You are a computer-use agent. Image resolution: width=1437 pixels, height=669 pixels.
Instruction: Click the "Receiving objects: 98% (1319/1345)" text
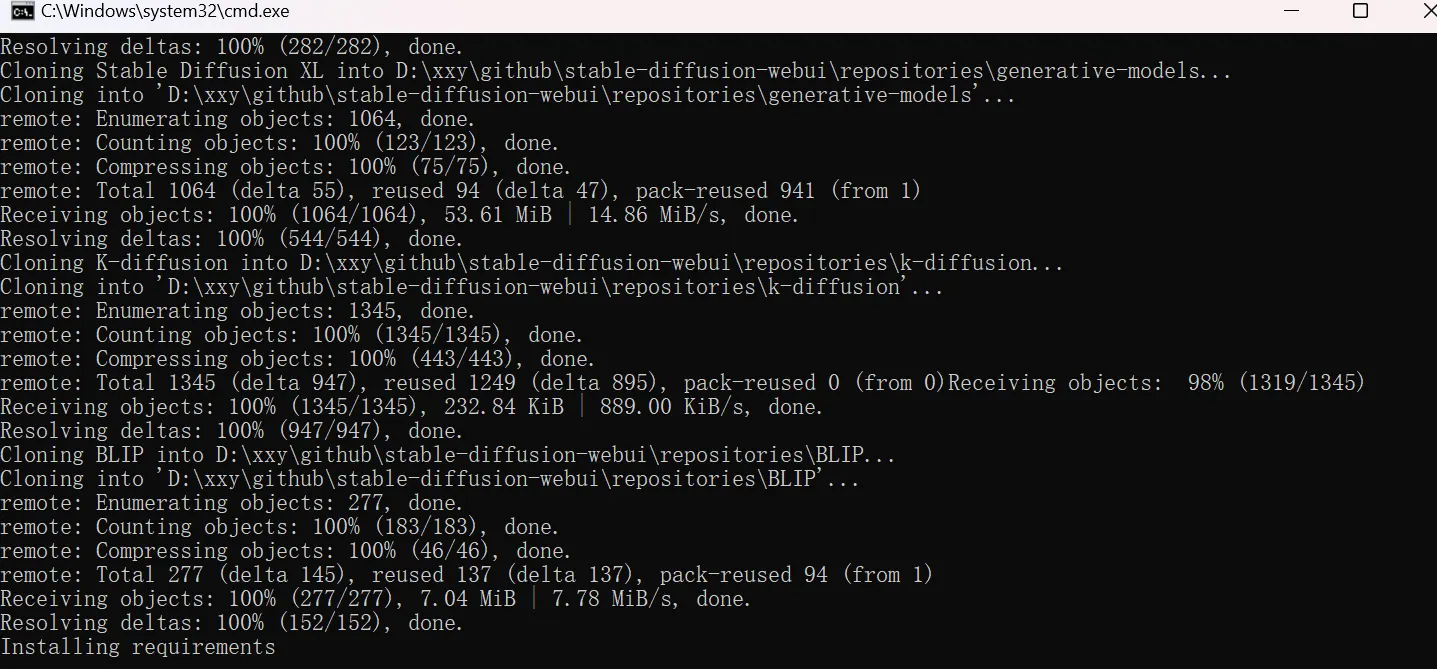point(1156,383)
